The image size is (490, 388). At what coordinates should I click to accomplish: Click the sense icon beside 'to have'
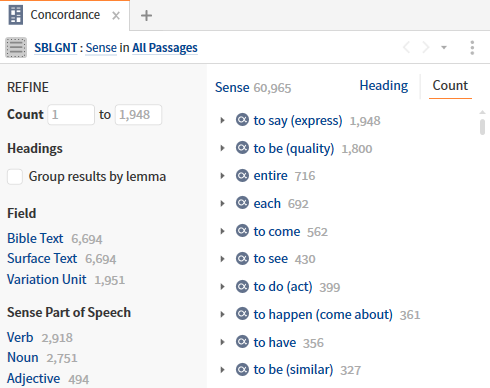(242, 342)
